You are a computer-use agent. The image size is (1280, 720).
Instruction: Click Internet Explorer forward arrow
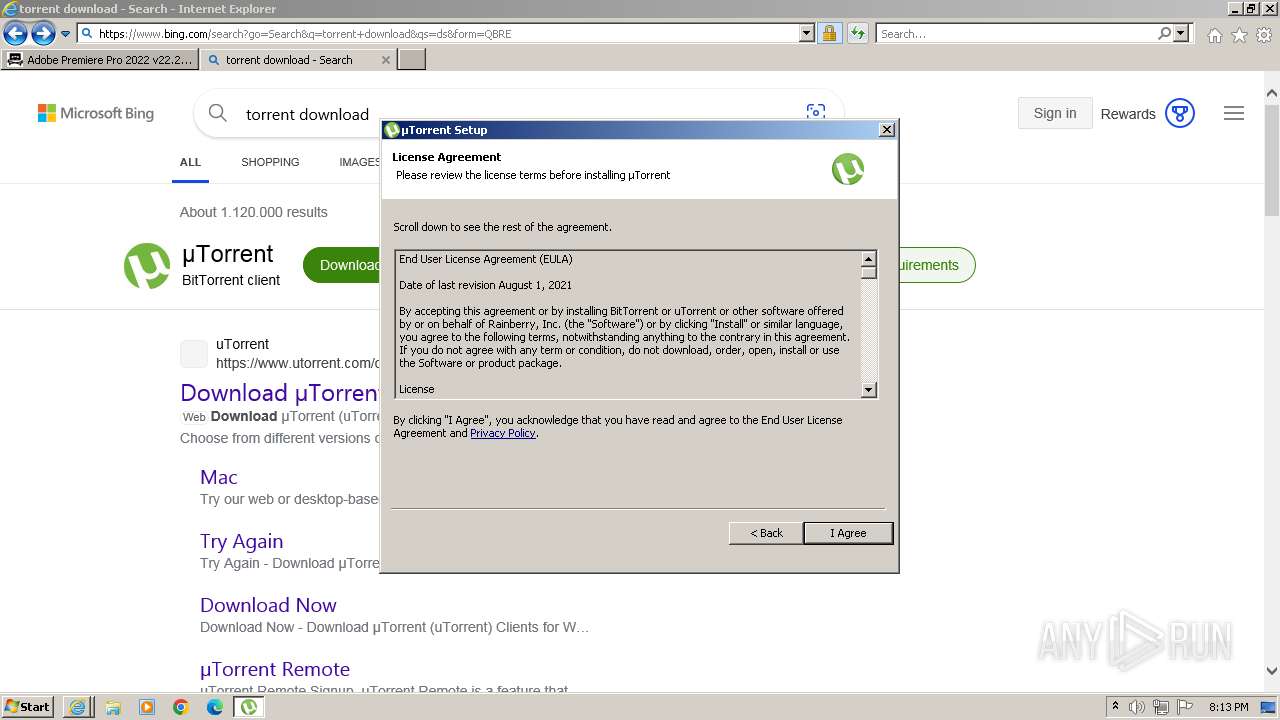42,34
